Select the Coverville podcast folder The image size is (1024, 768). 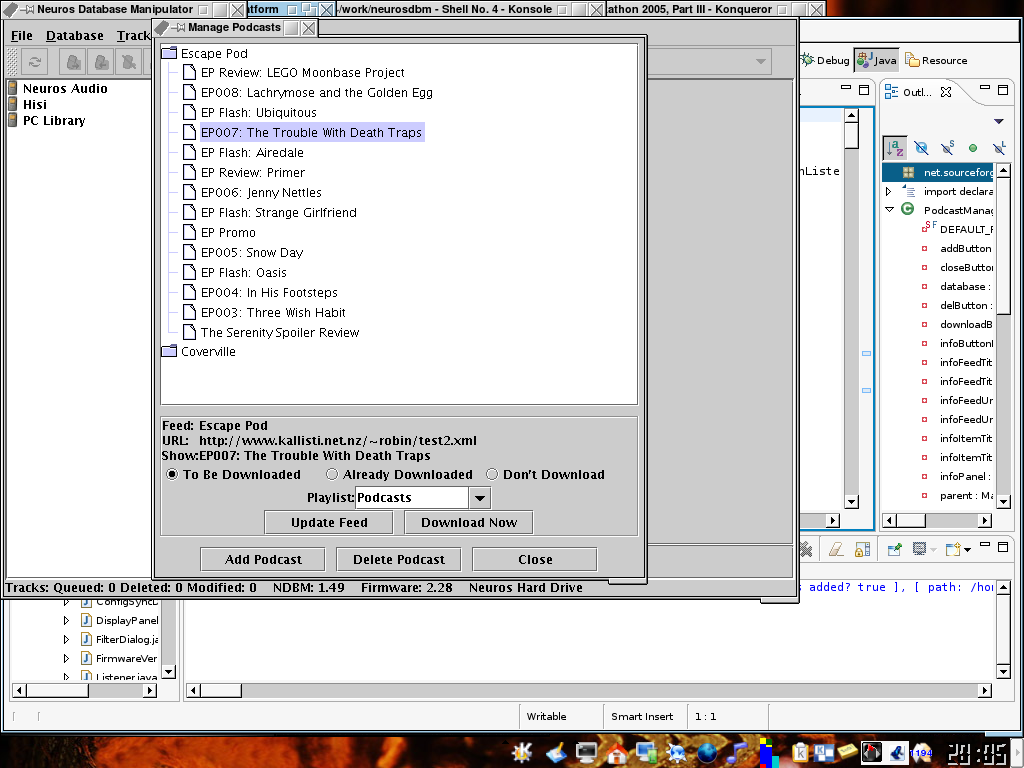tap(208, 352)
